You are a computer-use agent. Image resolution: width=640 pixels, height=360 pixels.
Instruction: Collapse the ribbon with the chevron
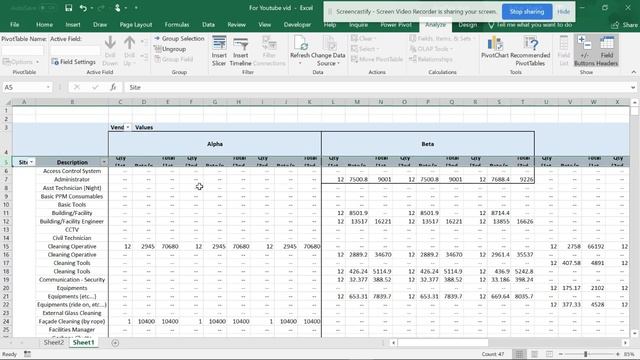coord(633,72)
